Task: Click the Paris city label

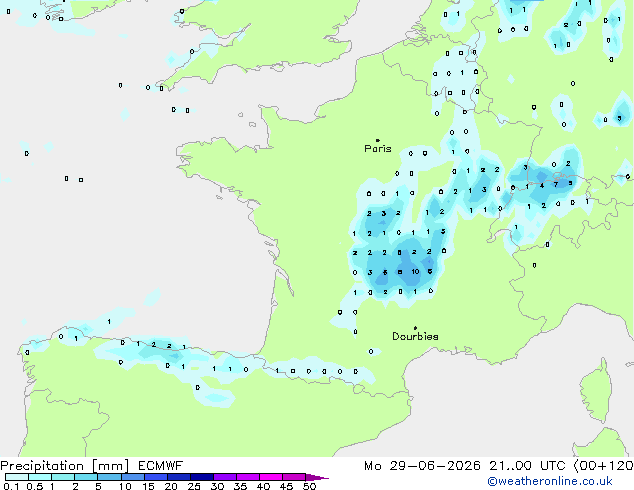Action: coord(378,149)
